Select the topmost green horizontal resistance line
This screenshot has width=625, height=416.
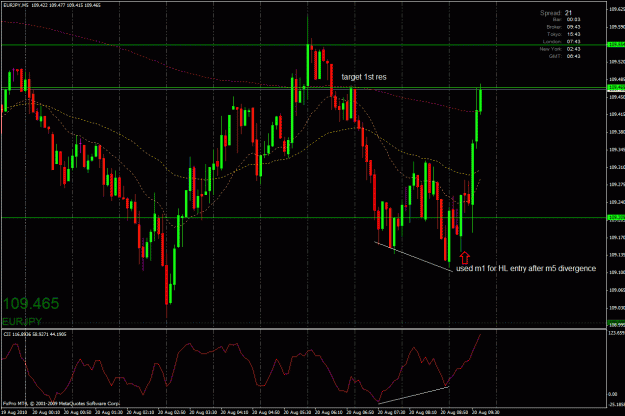pyautogui.click(x=303, y=45)
